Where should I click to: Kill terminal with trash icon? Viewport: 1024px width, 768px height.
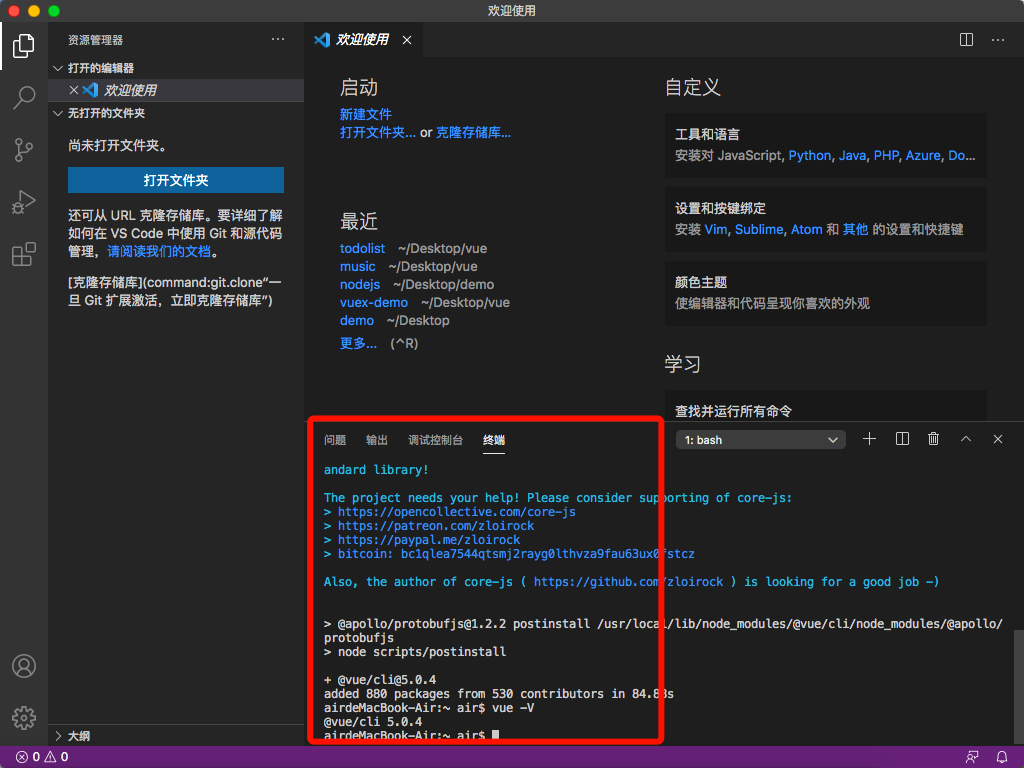pyautogui.click(x=933, y=439)
